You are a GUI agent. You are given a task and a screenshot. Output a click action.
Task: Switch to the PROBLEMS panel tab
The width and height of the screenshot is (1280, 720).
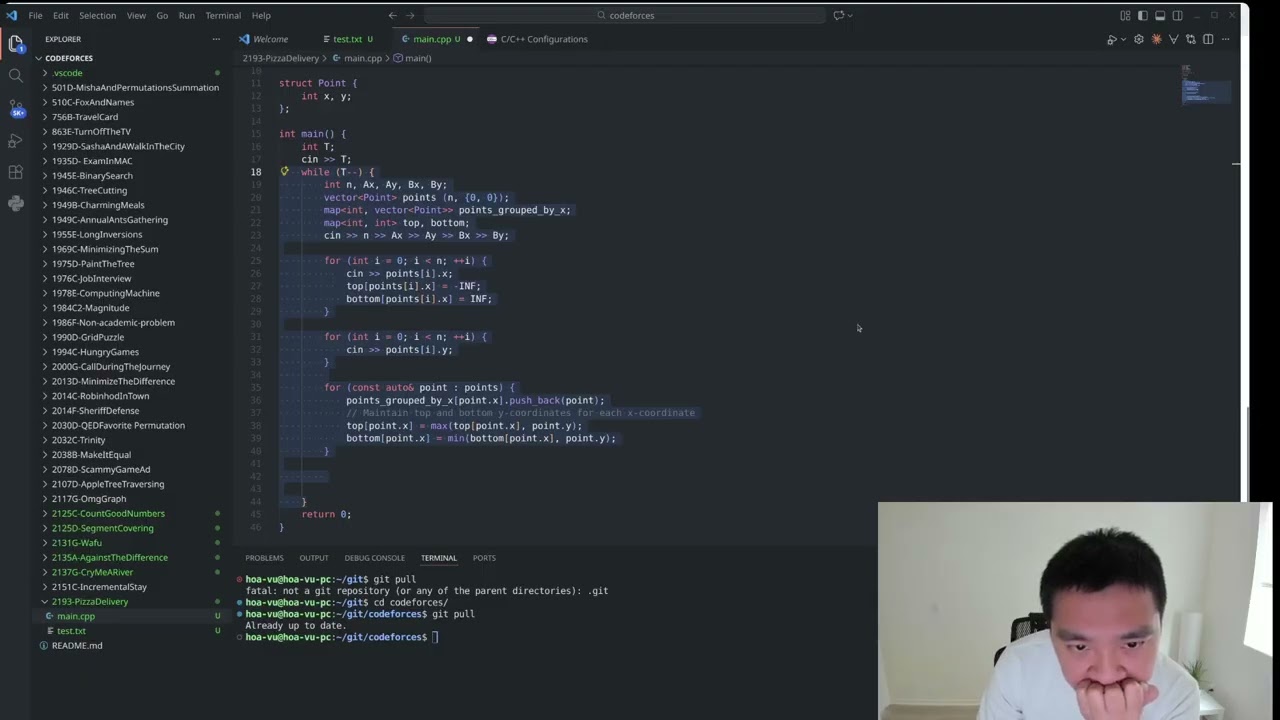[x=264, y=558]
